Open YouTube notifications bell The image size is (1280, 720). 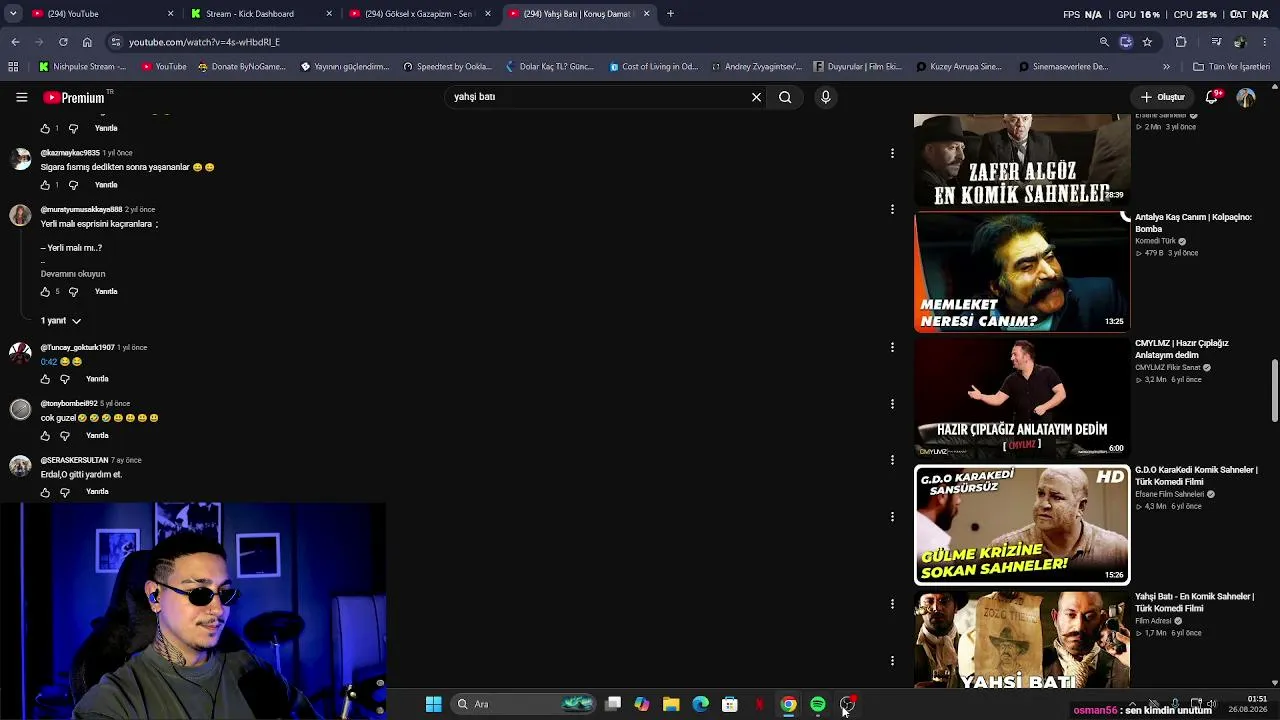pyautogui.click(x=1212, y=97)
